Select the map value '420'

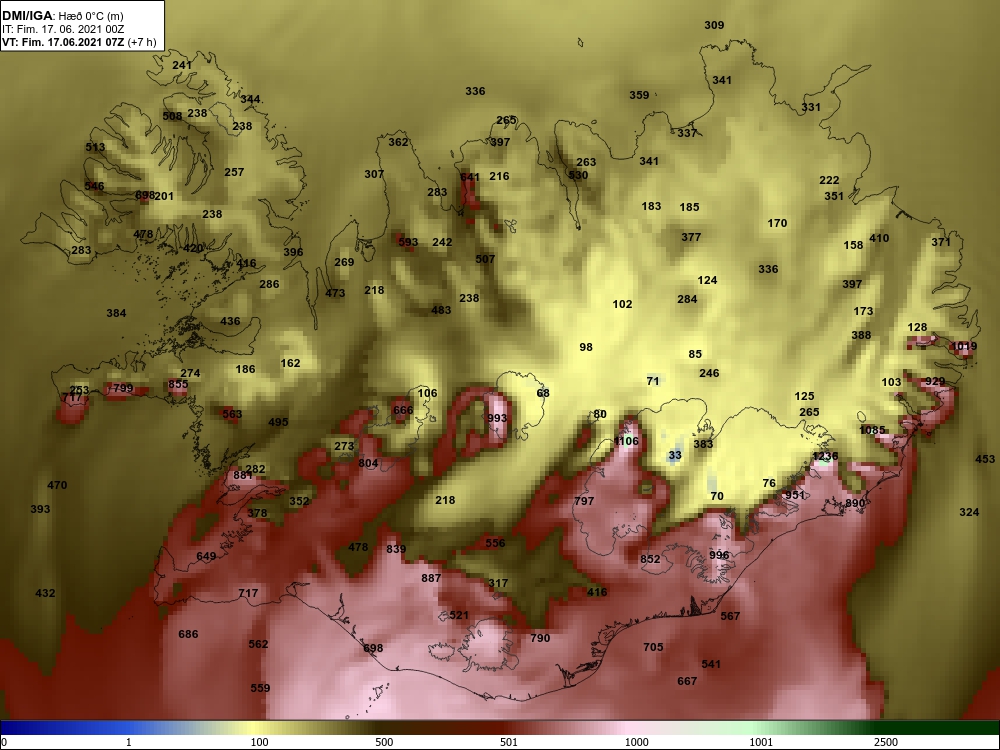[193, 249]
